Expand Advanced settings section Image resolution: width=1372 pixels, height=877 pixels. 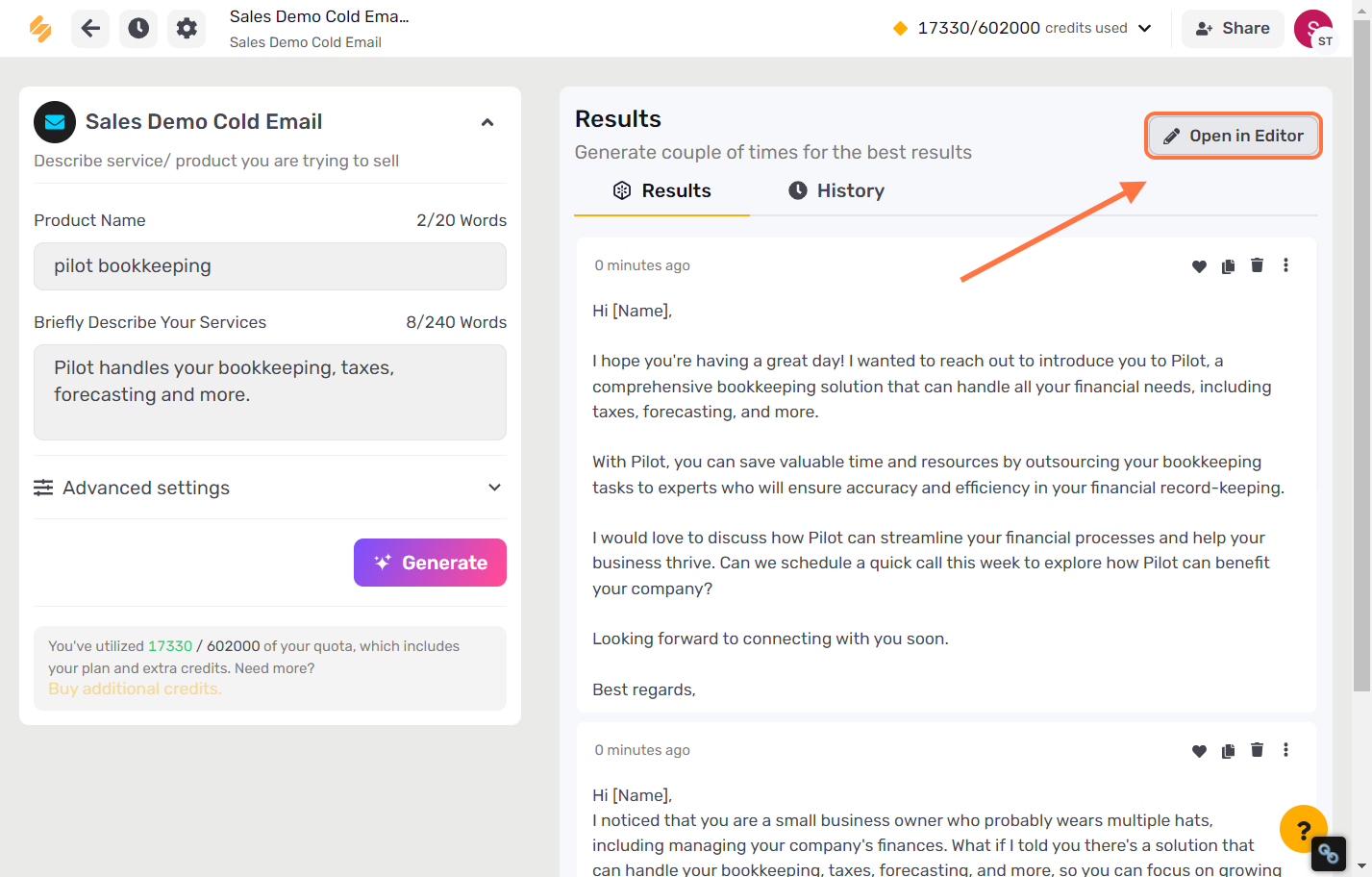[x=270, y=488]
